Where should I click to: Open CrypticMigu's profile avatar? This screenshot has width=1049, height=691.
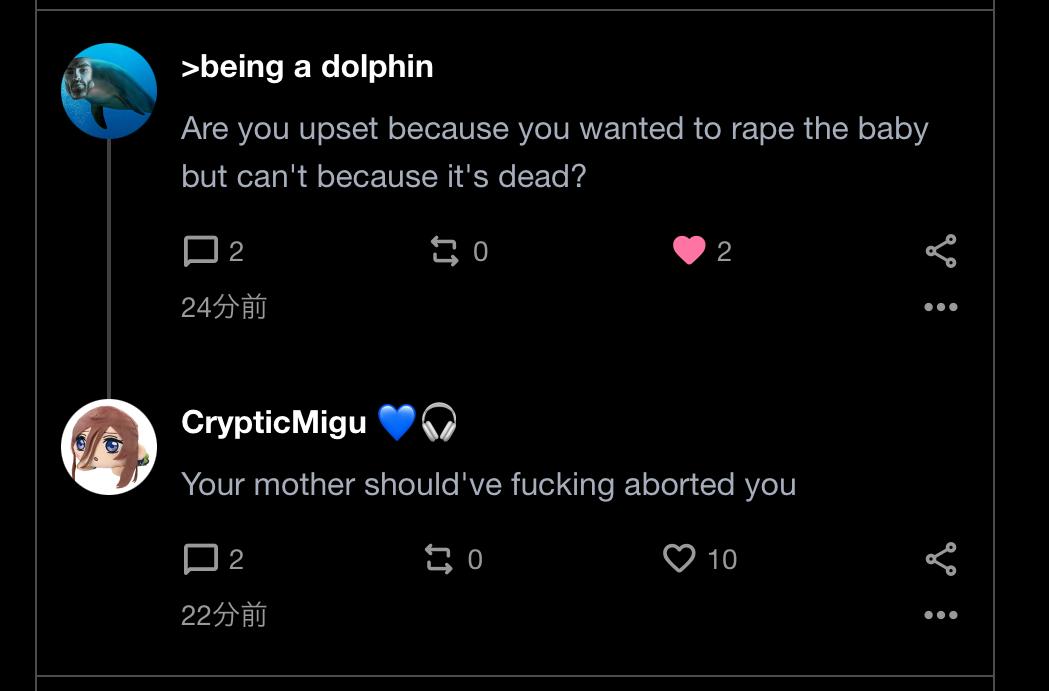(x=109, y=447)
